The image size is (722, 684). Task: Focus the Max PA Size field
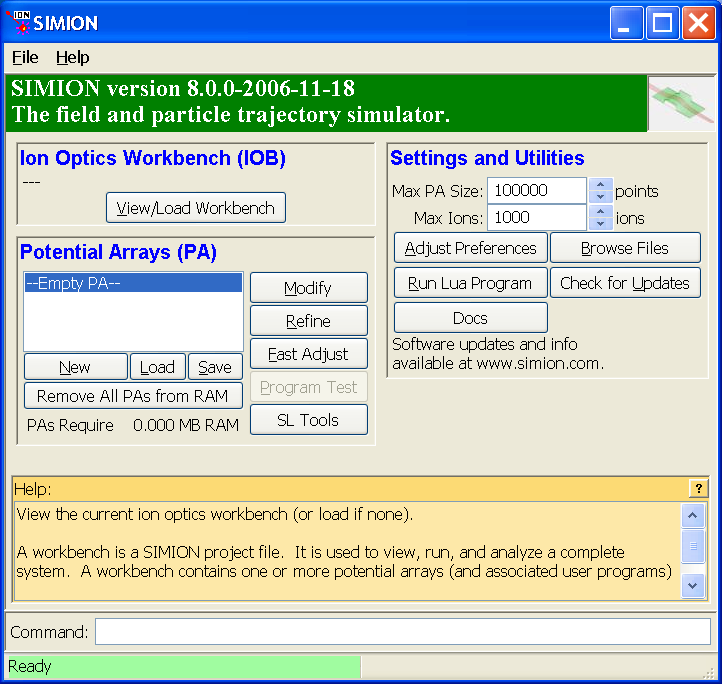[x=536, y=190]
